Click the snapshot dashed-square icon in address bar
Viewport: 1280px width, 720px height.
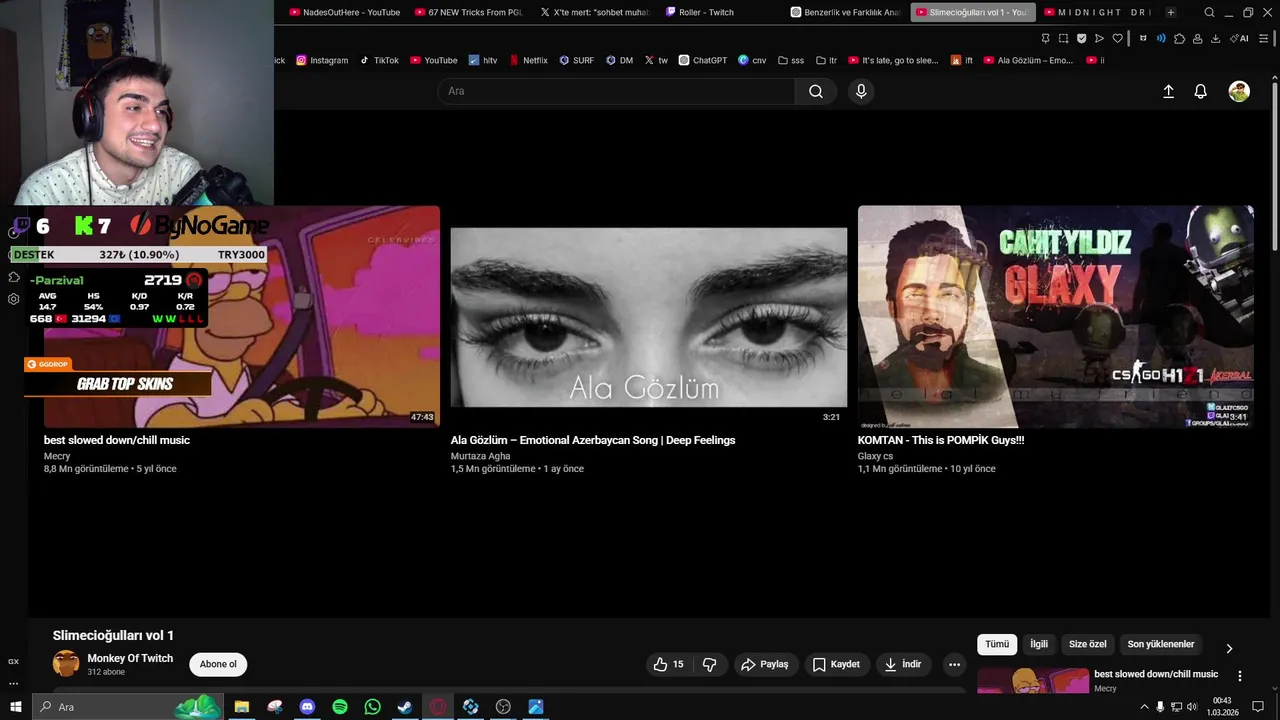tap(1064, 39)
